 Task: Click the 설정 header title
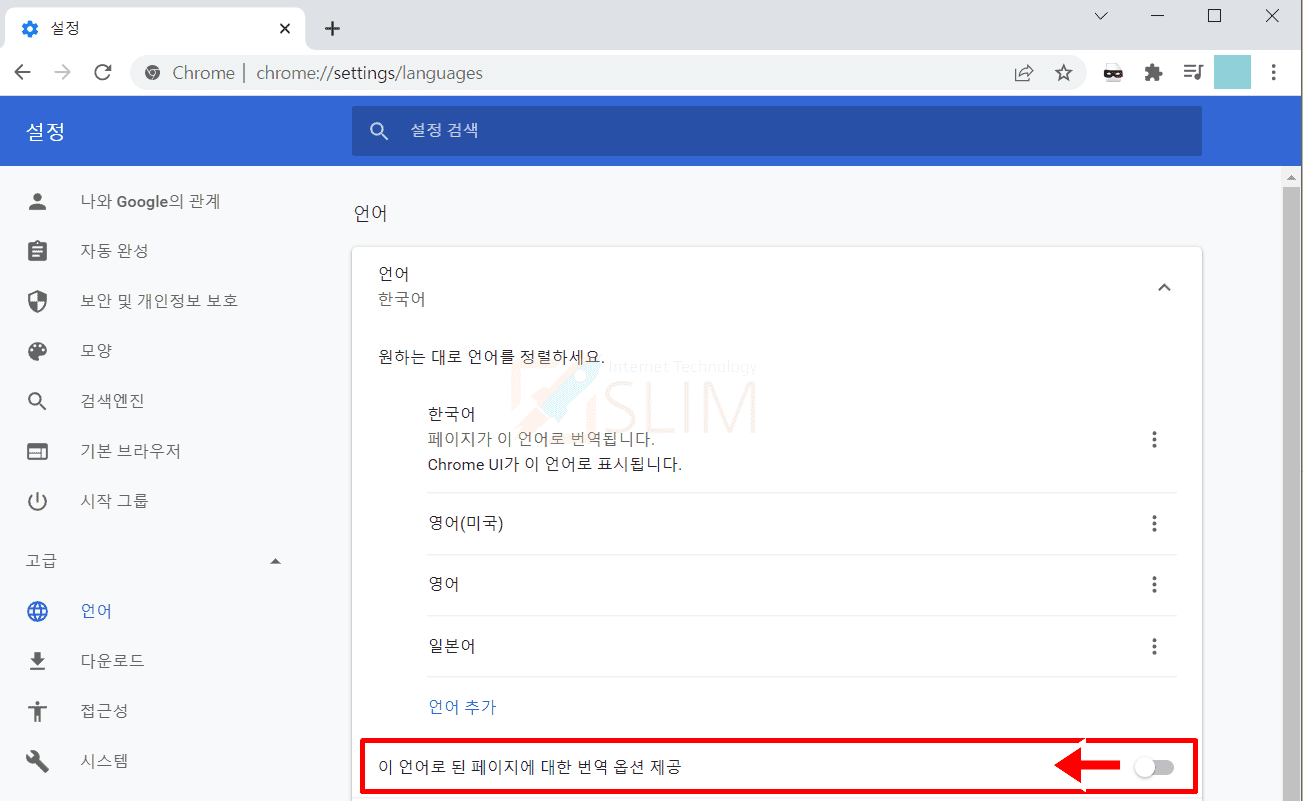[x=45, y=131]
